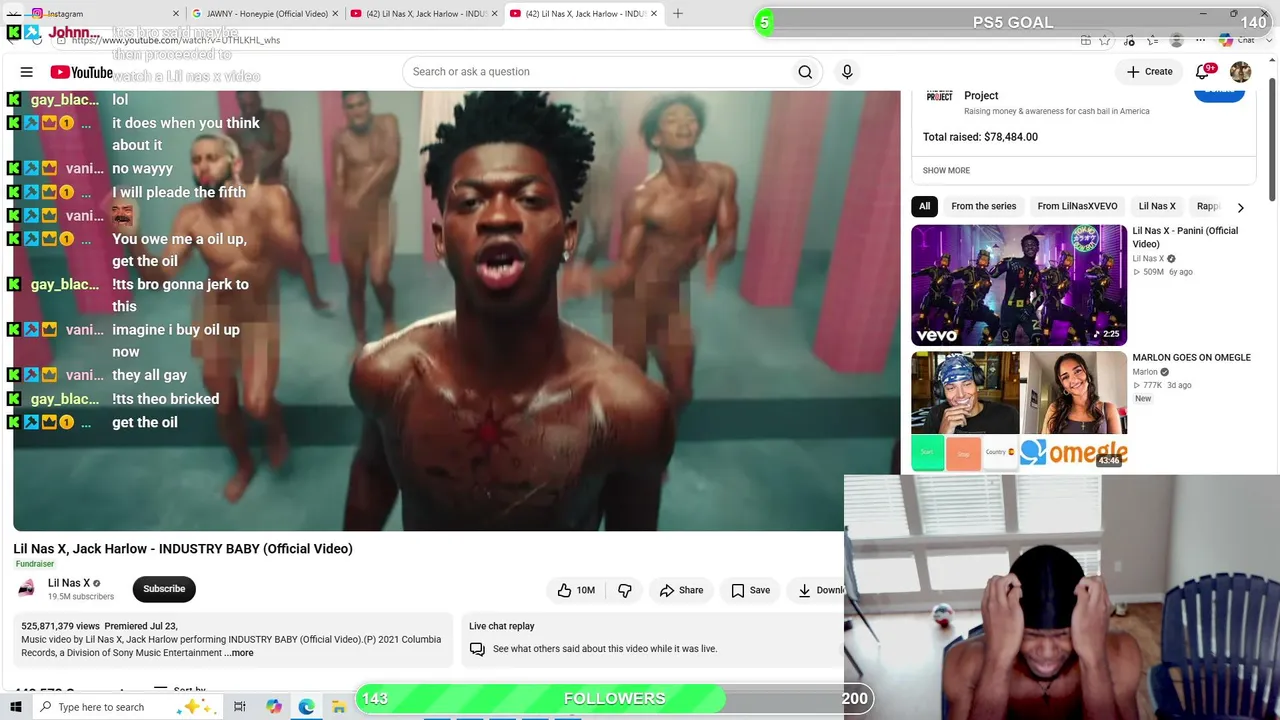Open the Lil Nas X - Panini title link
This screenshot has height=720, width=1280.
(x=1185, y=237)
